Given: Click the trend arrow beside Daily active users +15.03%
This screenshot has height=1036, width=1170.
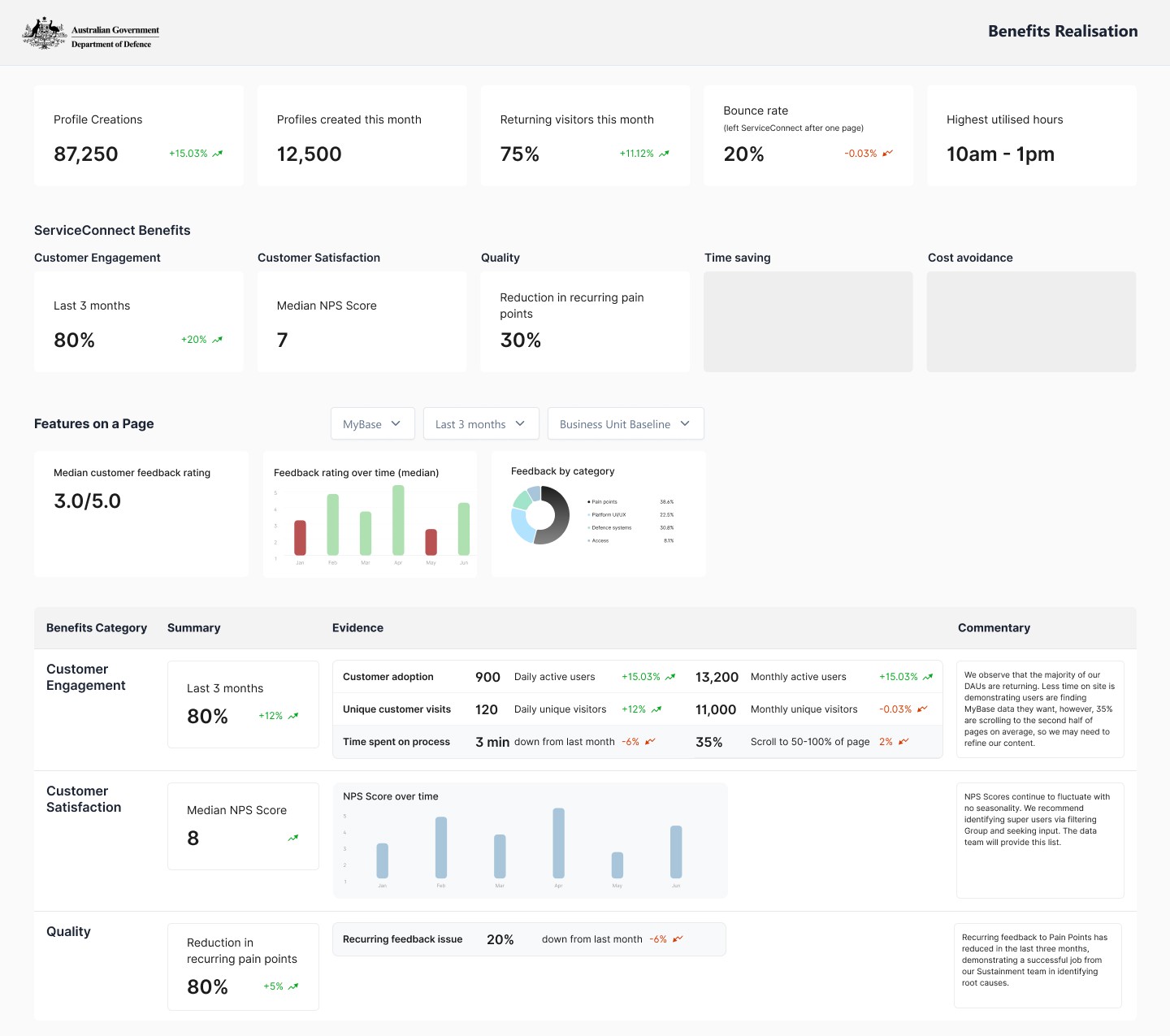Looking at the screenshot, I should tap(670, 677).
